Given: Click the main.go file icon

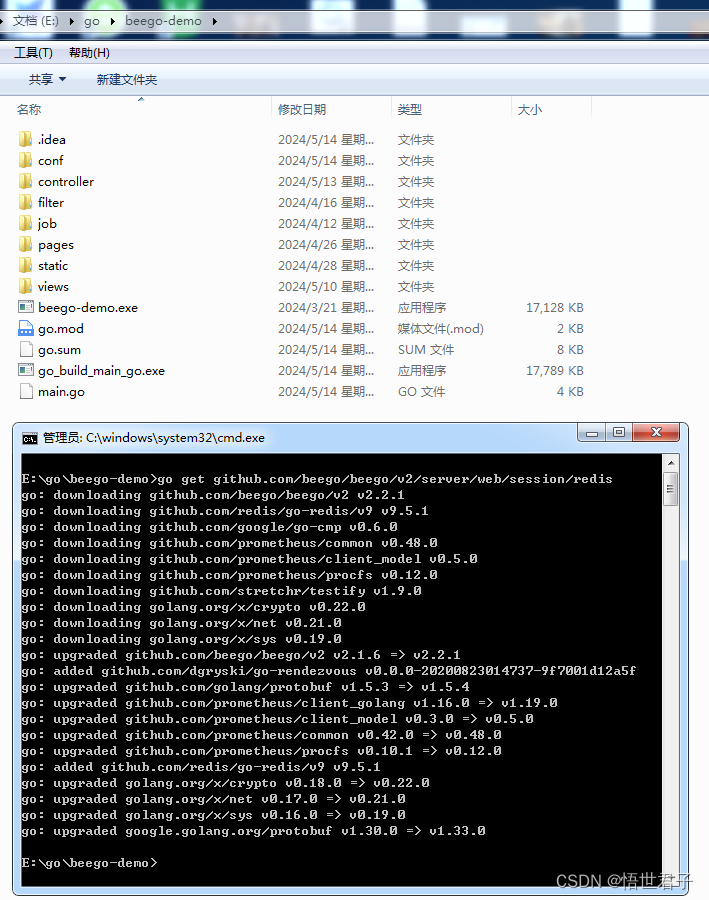Looking at the screenshot, I should (26, 391).
